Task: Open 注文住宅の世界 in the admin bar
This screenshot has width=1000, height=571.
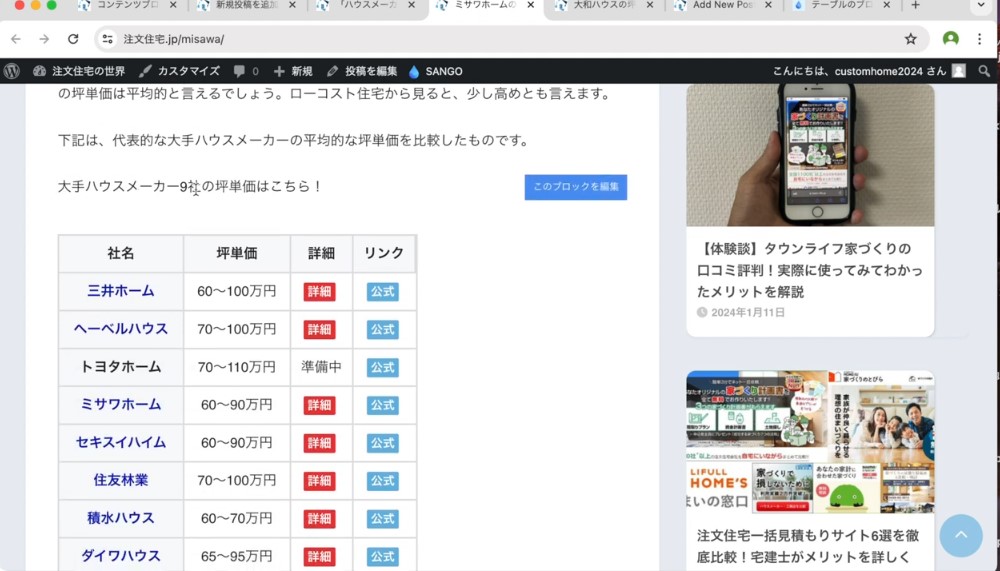Action: pyautogui.click(x=79, y=71)
